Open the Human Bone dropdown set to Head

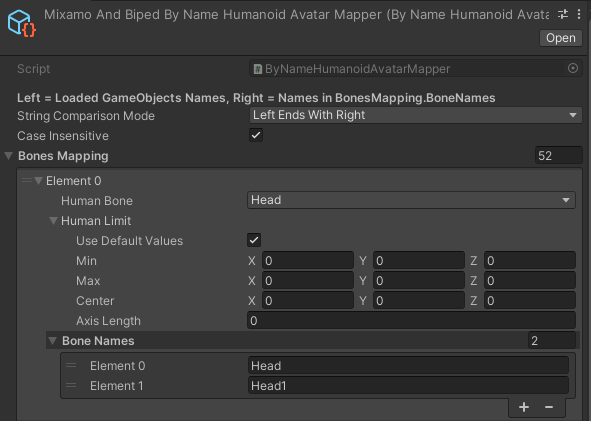411,200
